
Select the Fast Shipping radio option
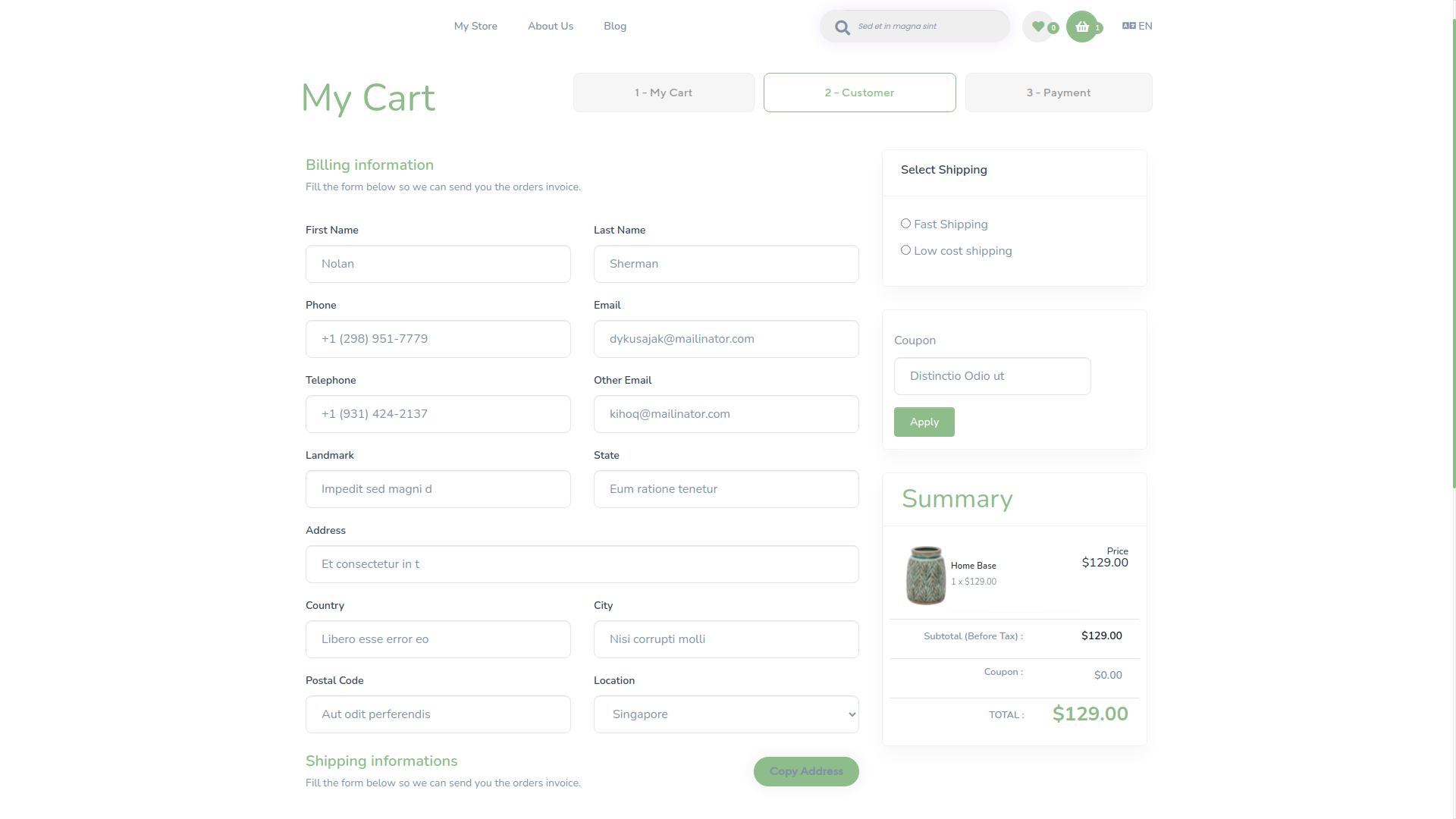point(905,224)
